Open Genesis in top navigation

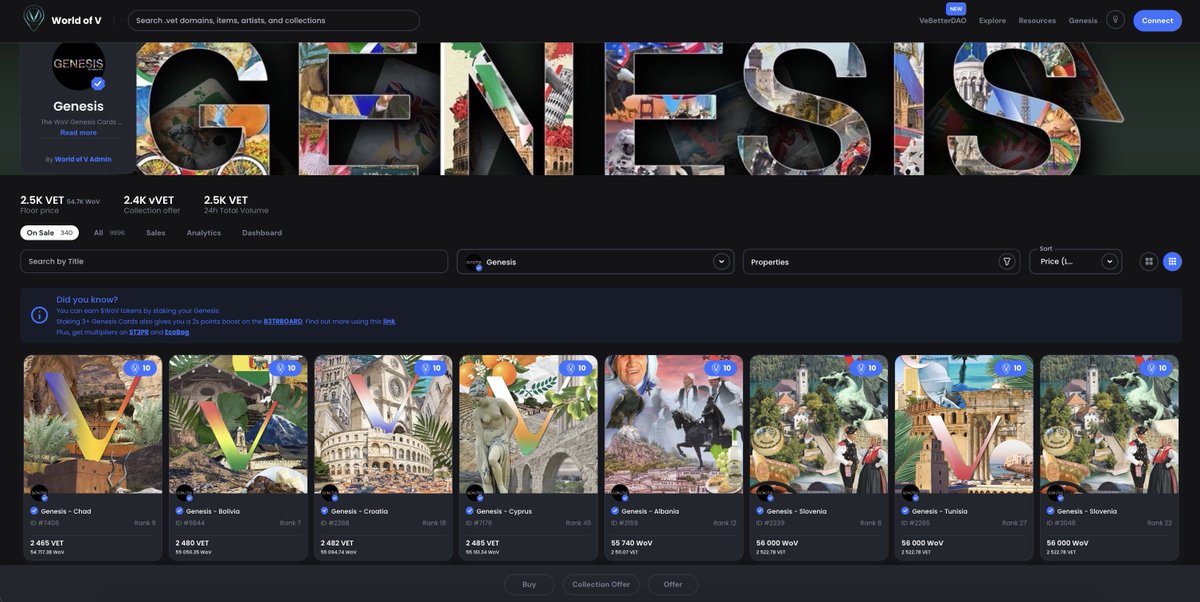[x=1083, y=20]
